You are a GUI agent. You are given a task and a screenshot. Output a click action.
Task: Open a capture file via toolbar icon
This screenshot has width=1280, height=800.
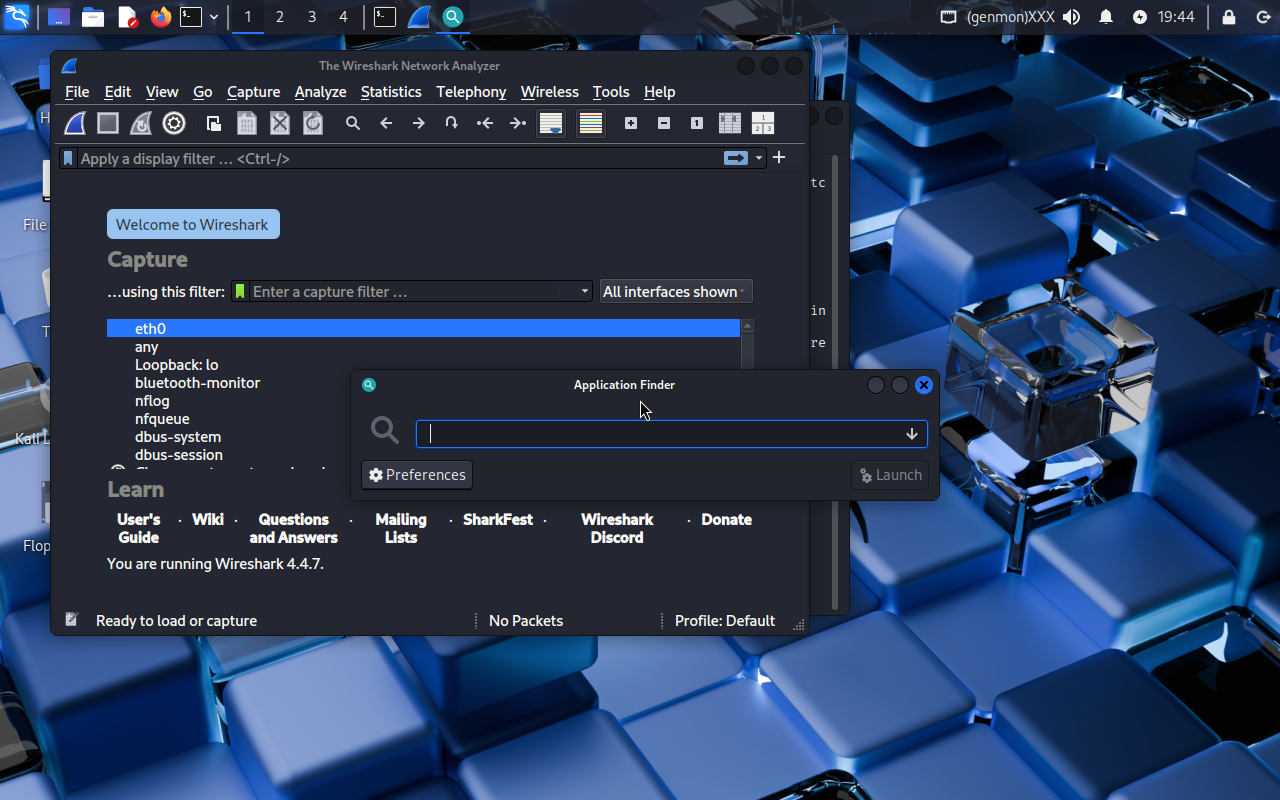click(x=214, y=123)
